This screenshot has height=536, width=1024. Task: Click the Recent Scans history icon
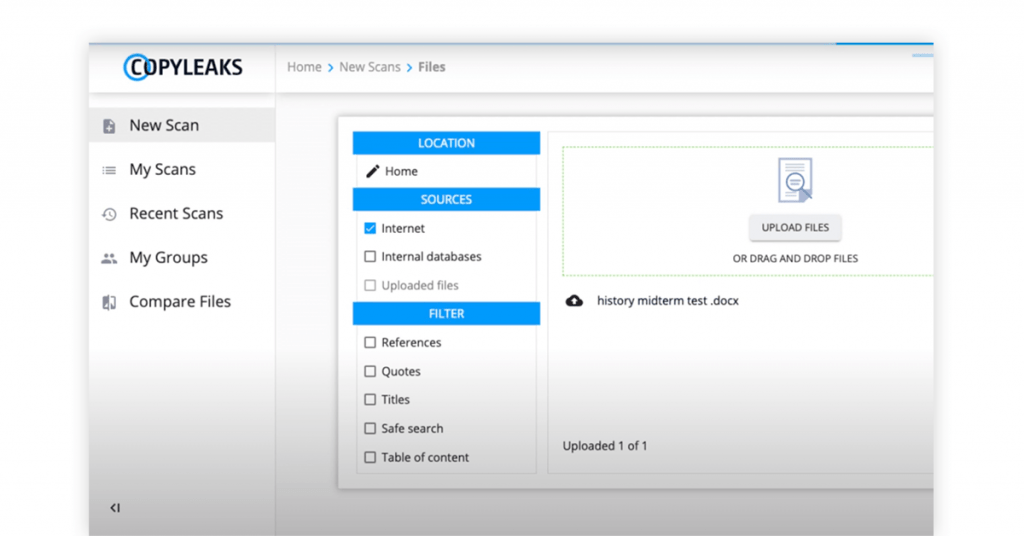[x=109, y=214]
